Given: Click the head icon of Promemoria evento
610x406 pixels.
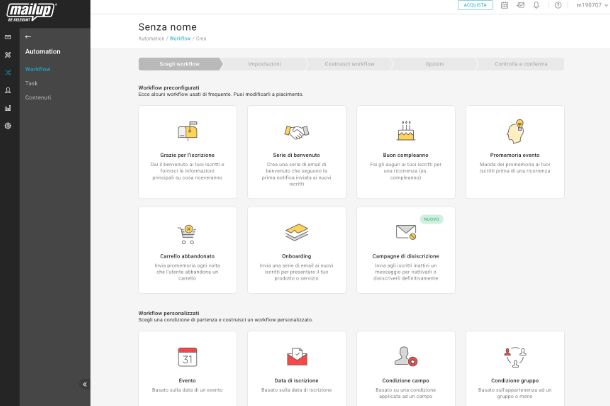Looking at the screenshot, I should (515, 131).
